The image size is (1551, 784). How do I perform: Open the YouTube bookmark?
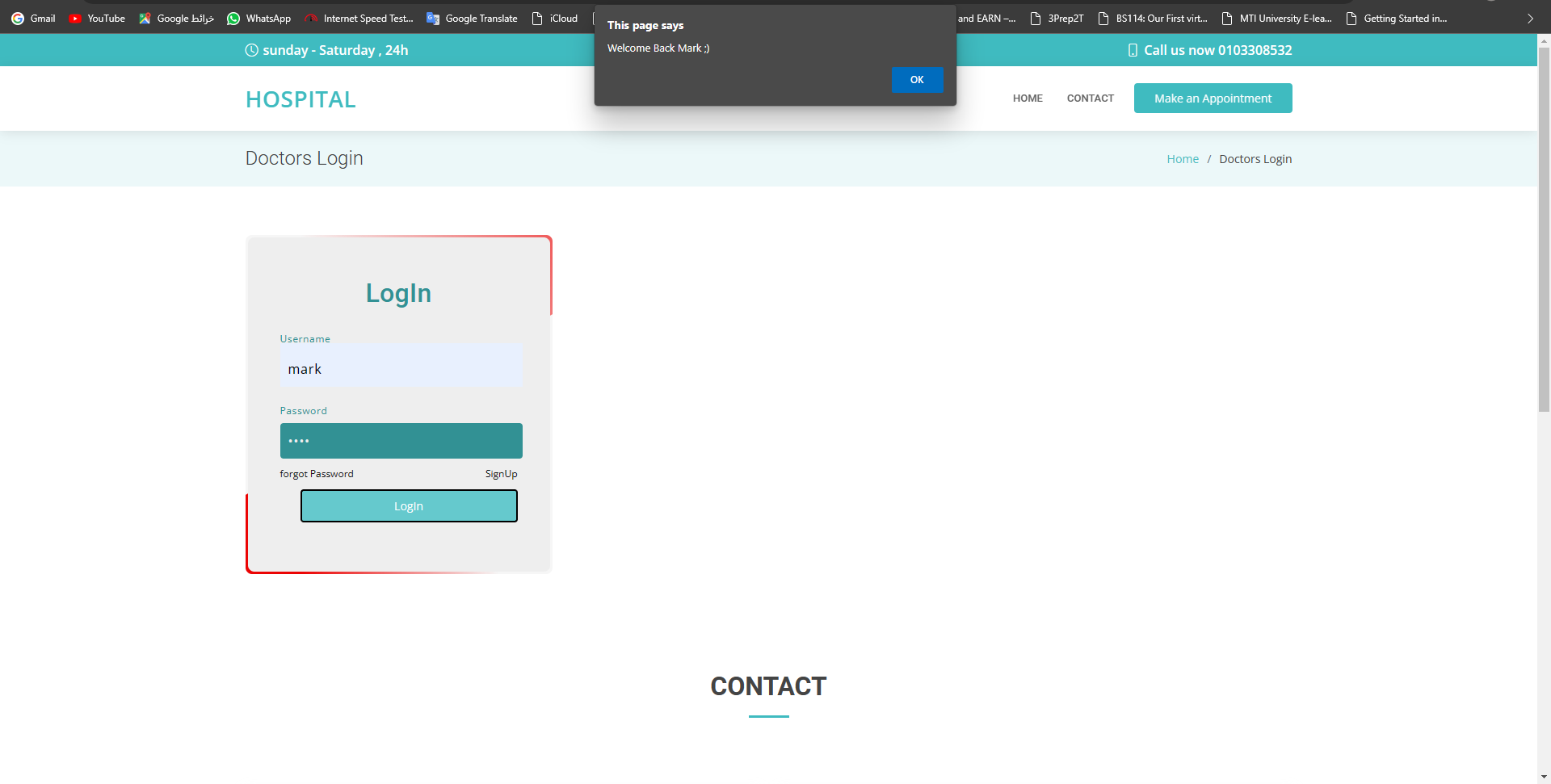click(97, 18)
